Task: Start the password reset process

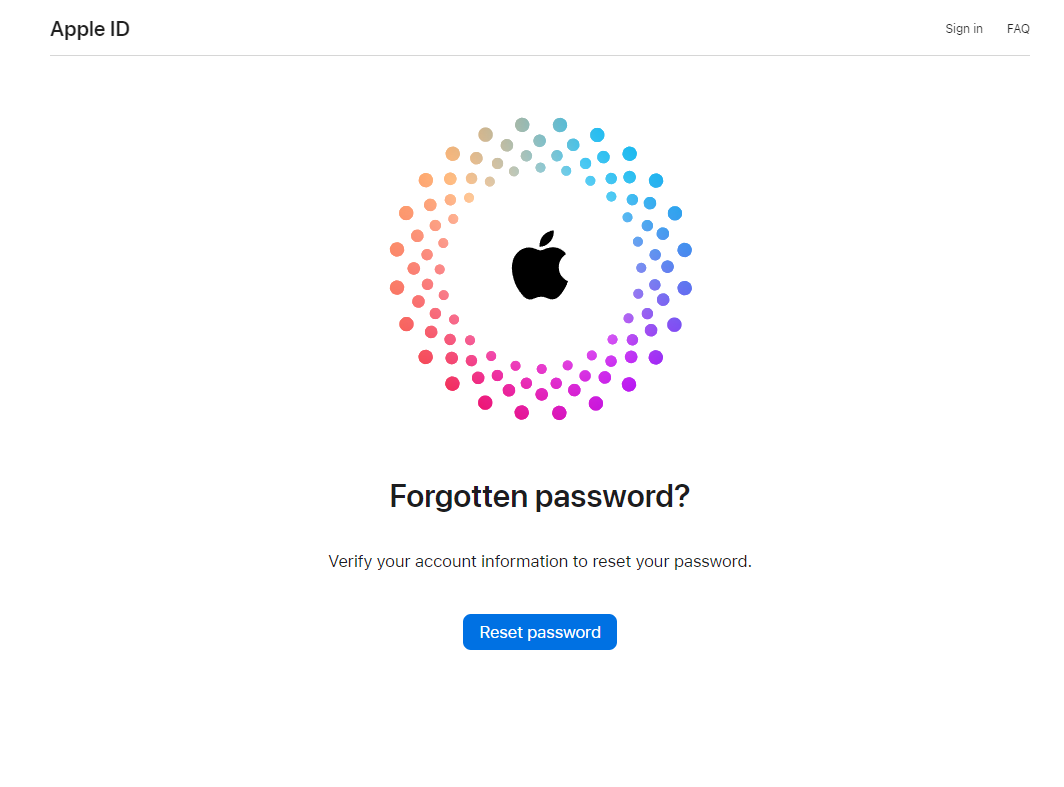Action: pos(540,632)
